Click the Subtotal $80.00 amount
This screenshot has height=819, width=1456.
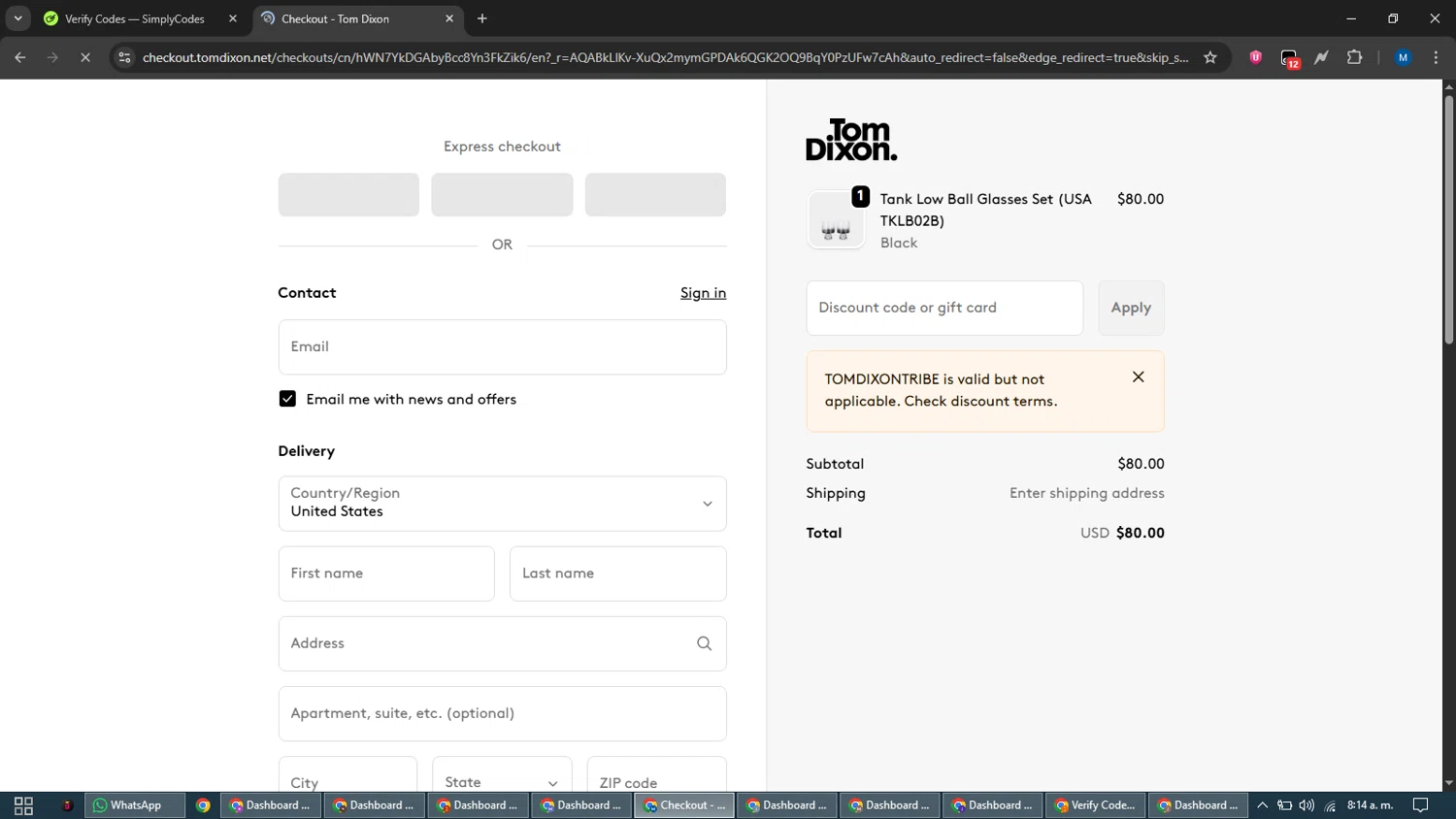pyautogui.click(x=1141, y=464)
